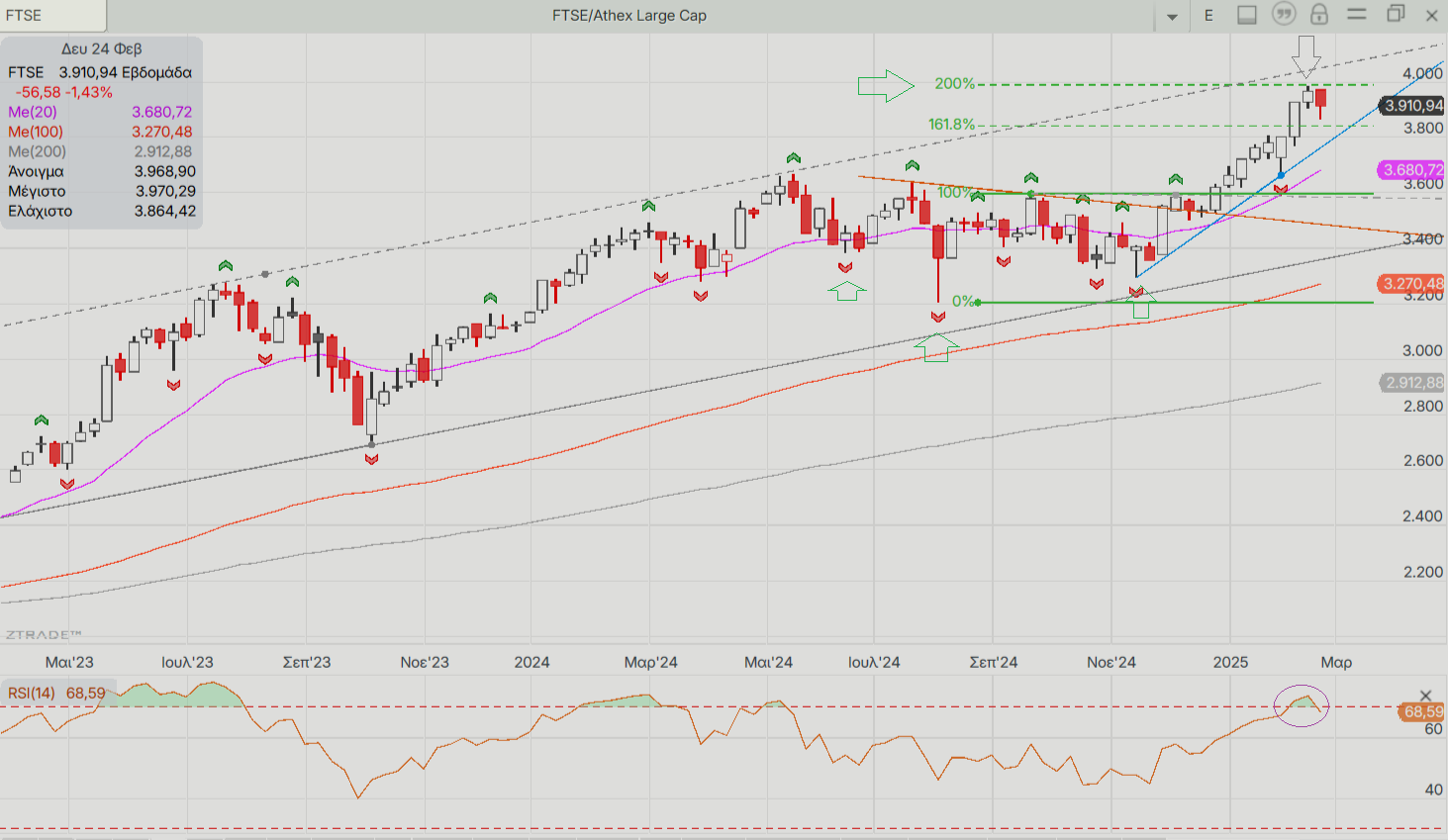Screen dimensions: 1448x840
Task: Select the 161.8% Fibonacci level label
Action: point(951,125)
